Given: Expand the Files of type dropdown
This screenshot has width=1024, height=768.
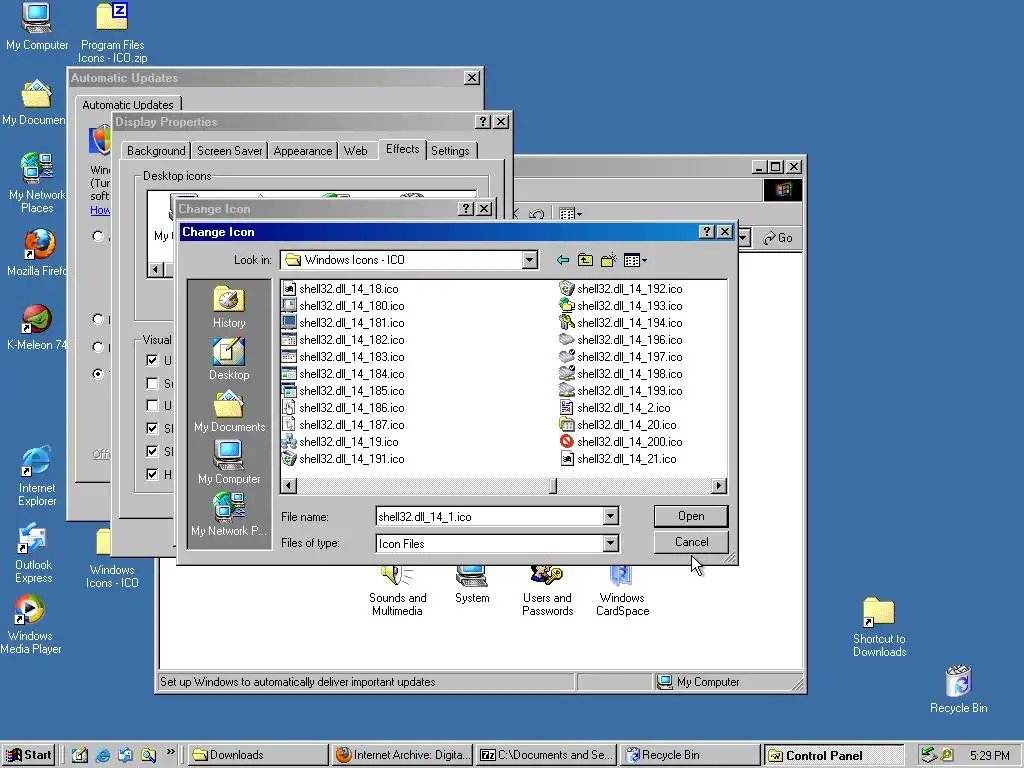Looking at the screenshot, I should (x=610, y=543).
